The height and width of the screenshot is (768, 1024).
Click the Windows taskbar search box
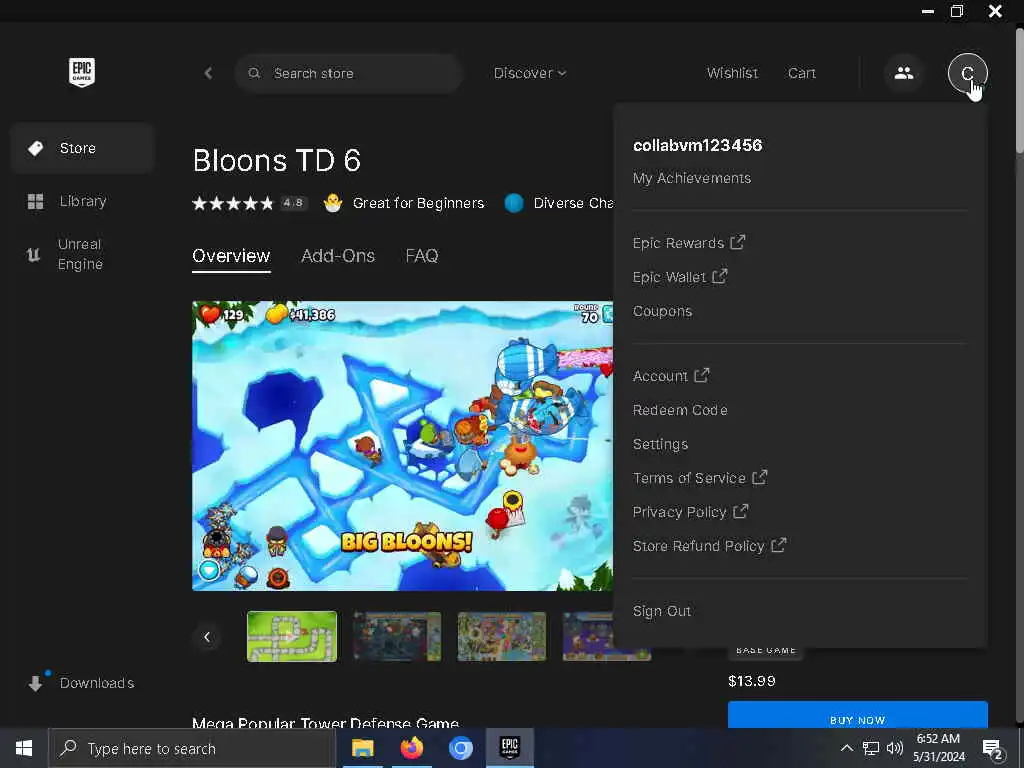coord(192,748)
